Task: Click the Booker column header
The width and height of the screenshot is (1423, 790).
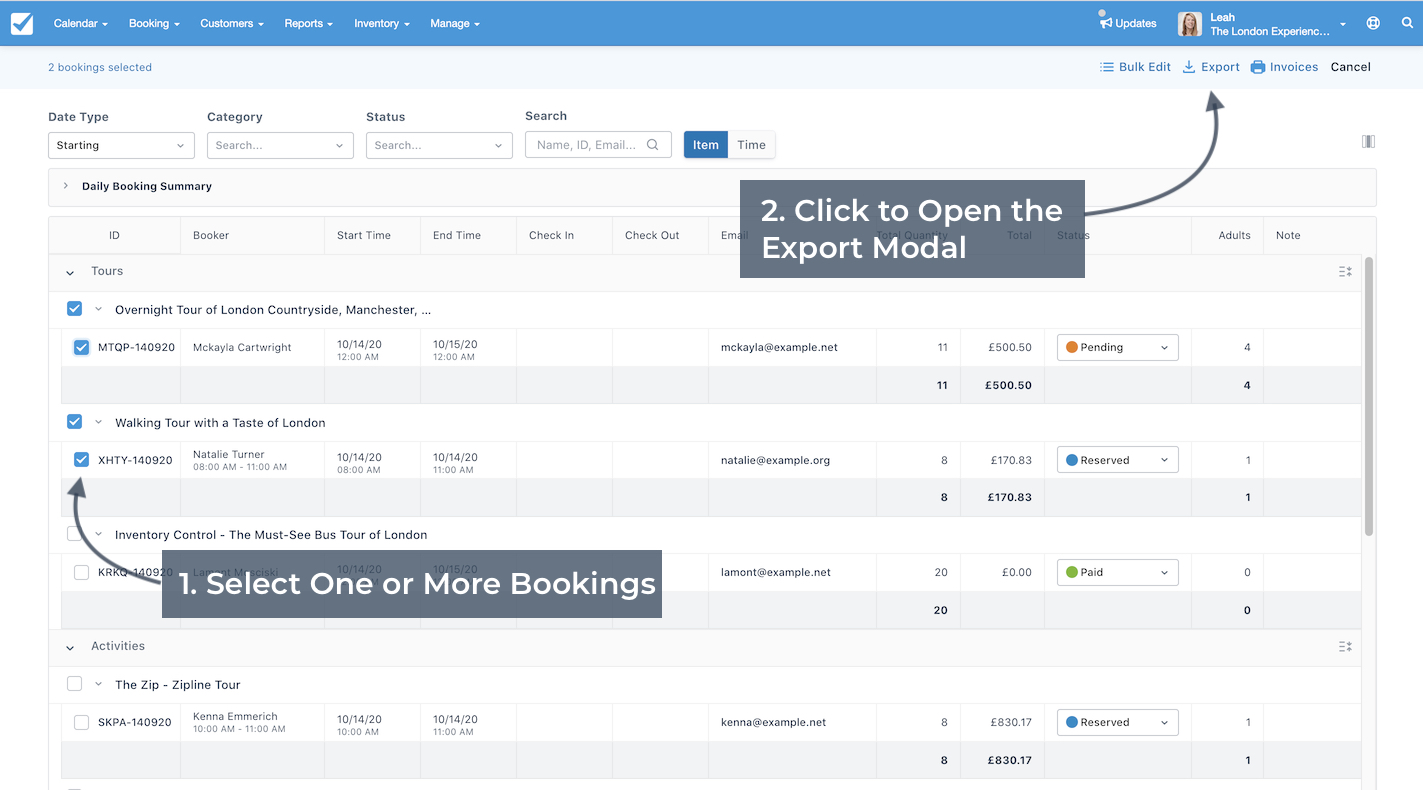Action: 211,235
